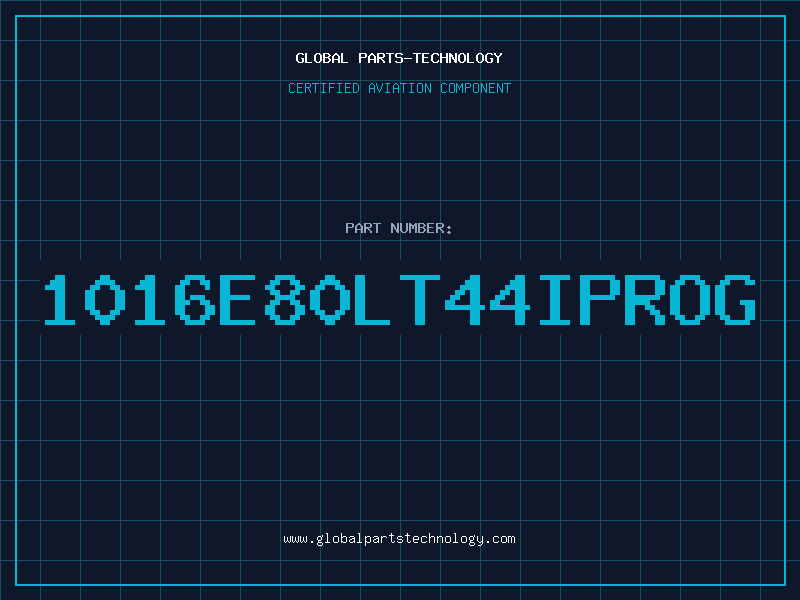Open the www.globalpartstechnology.com link
Image resolution: width=800 pixels, height=600 pixels.
pyautogui.click(x=399, y=539)
